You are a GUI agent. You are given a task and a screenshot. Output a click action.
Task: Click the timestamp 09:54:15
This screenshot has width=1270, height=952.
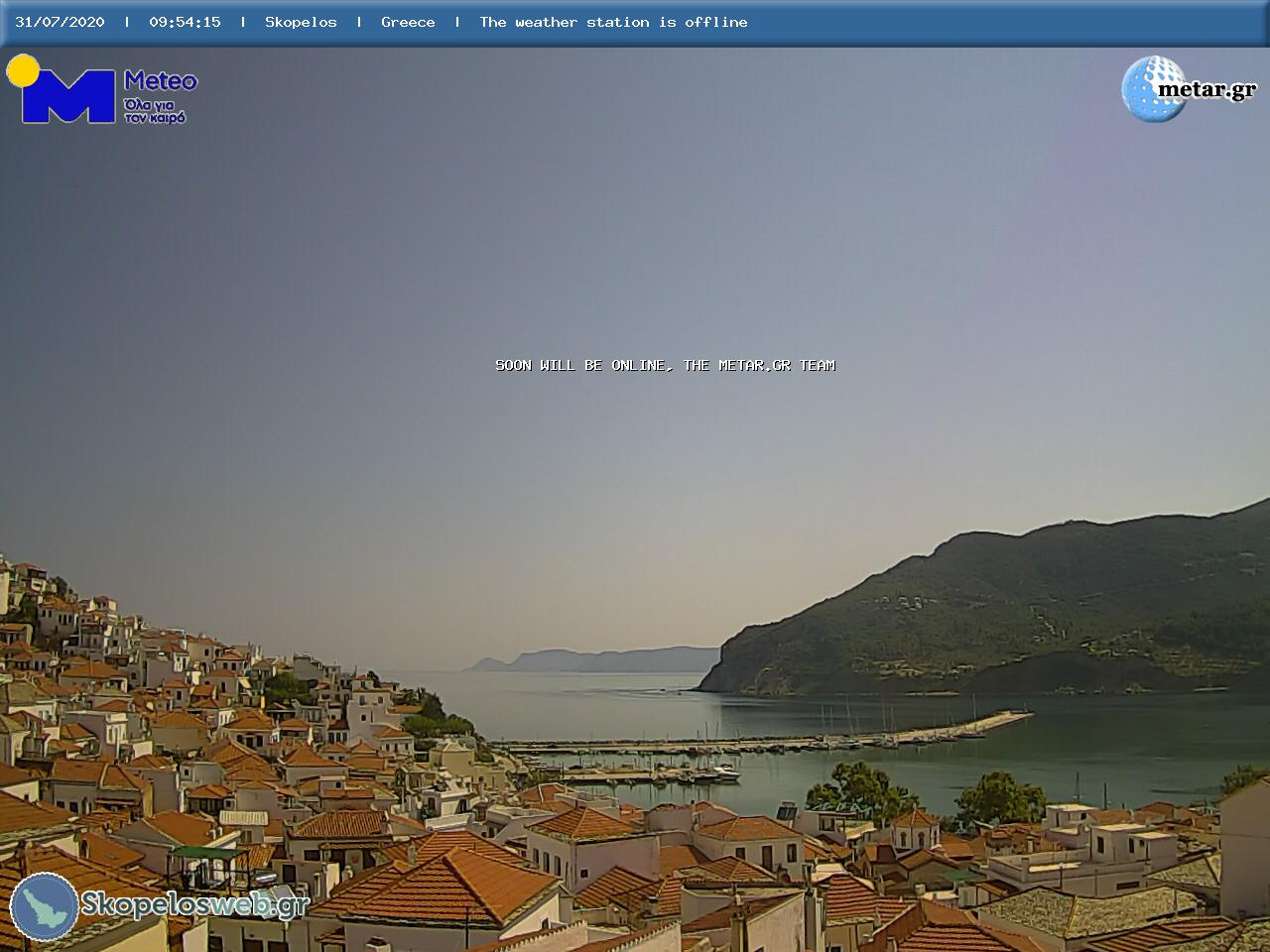point(185,22)
